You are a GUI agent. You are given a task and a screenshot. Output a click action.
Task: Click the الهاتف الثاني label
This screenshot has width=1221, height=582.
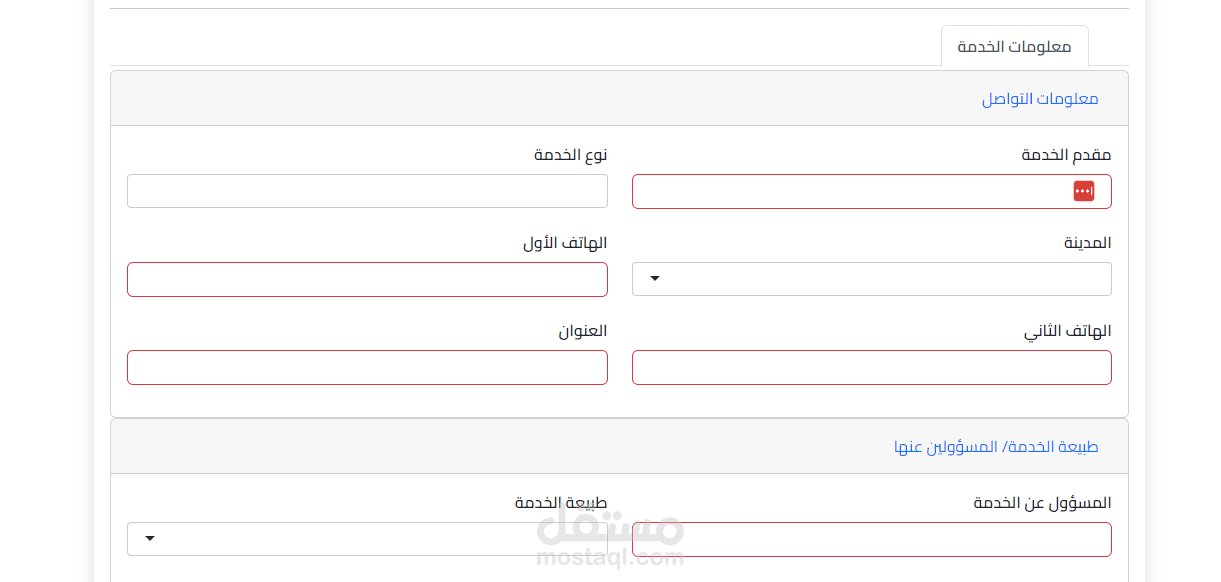[1067, 331]
